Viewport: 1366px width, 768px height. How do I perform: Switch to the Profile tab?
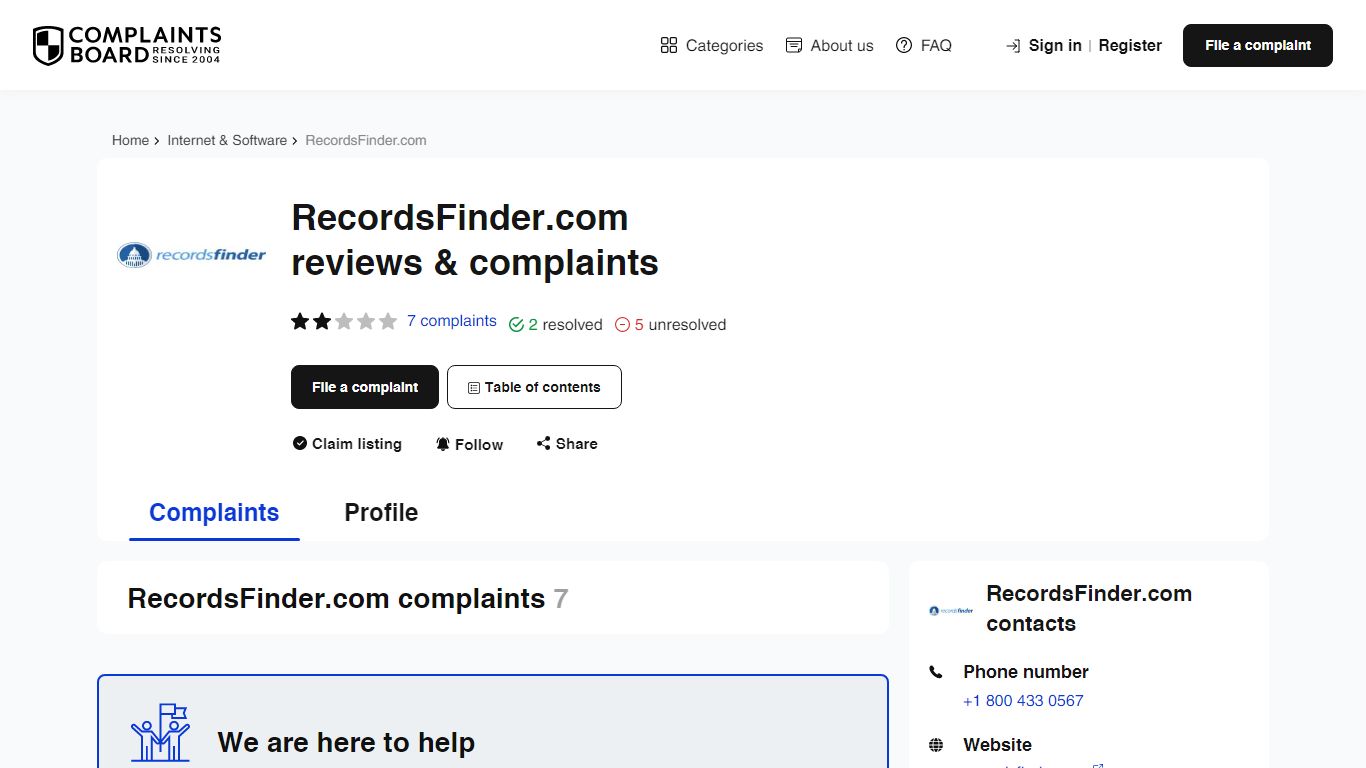381,513
